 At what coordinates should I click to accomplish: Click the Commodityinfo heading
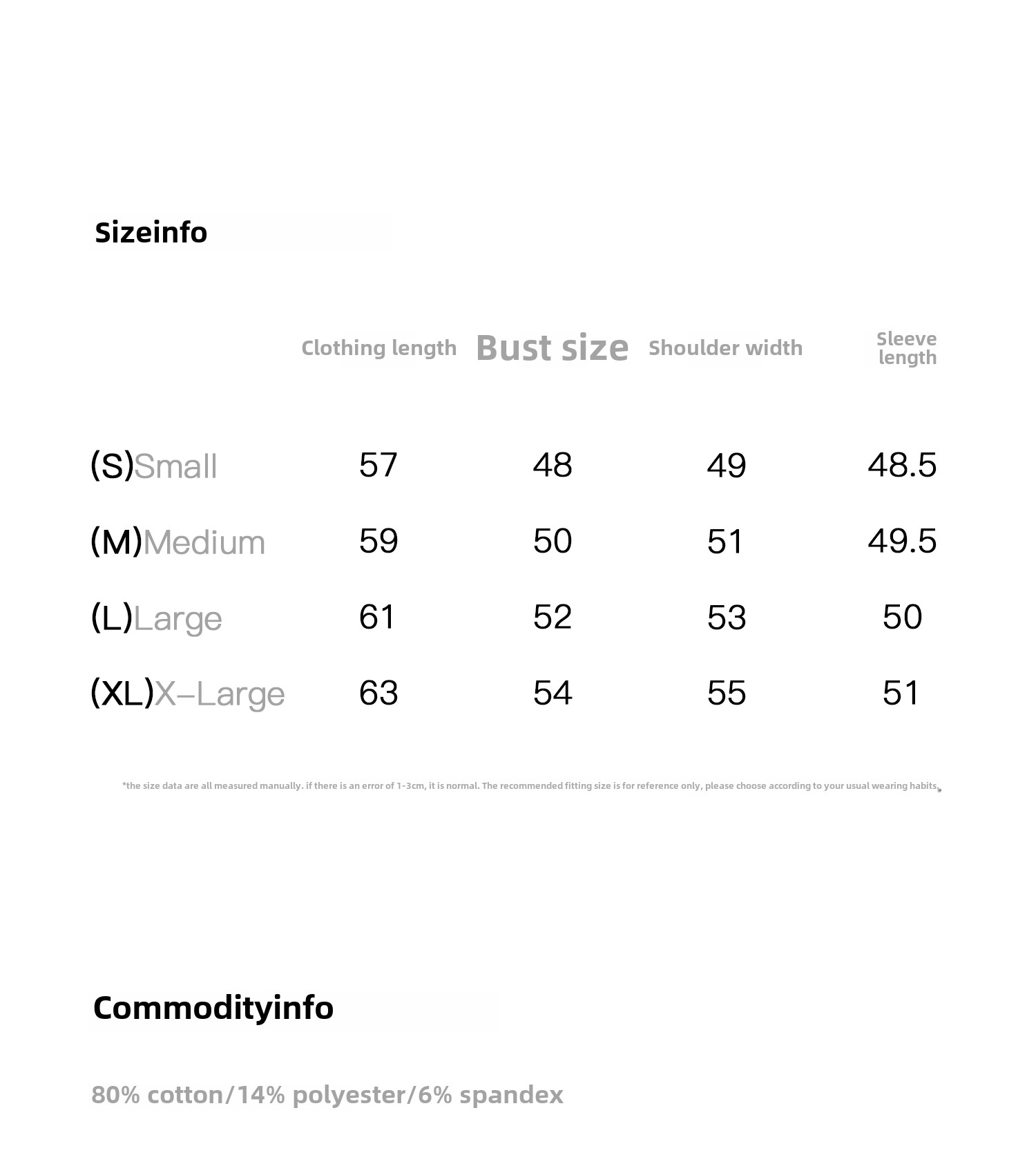(213, 1008)
